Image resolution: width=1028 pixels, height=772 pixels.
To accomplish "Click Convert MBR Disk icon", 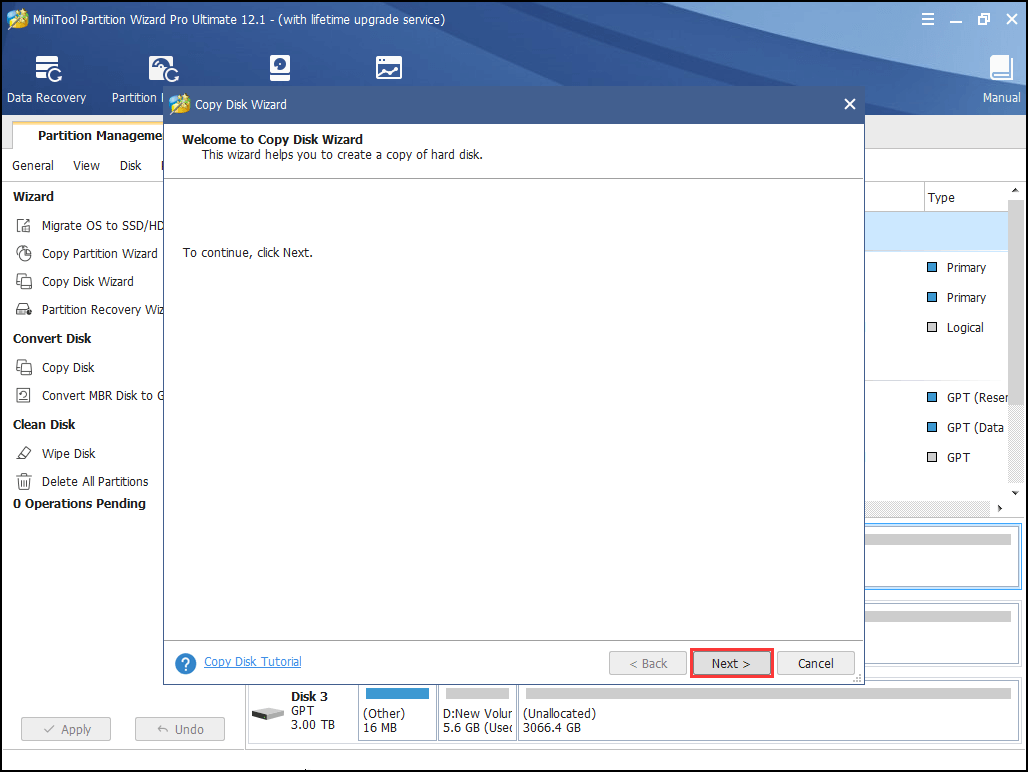I will tap(24, 396).
